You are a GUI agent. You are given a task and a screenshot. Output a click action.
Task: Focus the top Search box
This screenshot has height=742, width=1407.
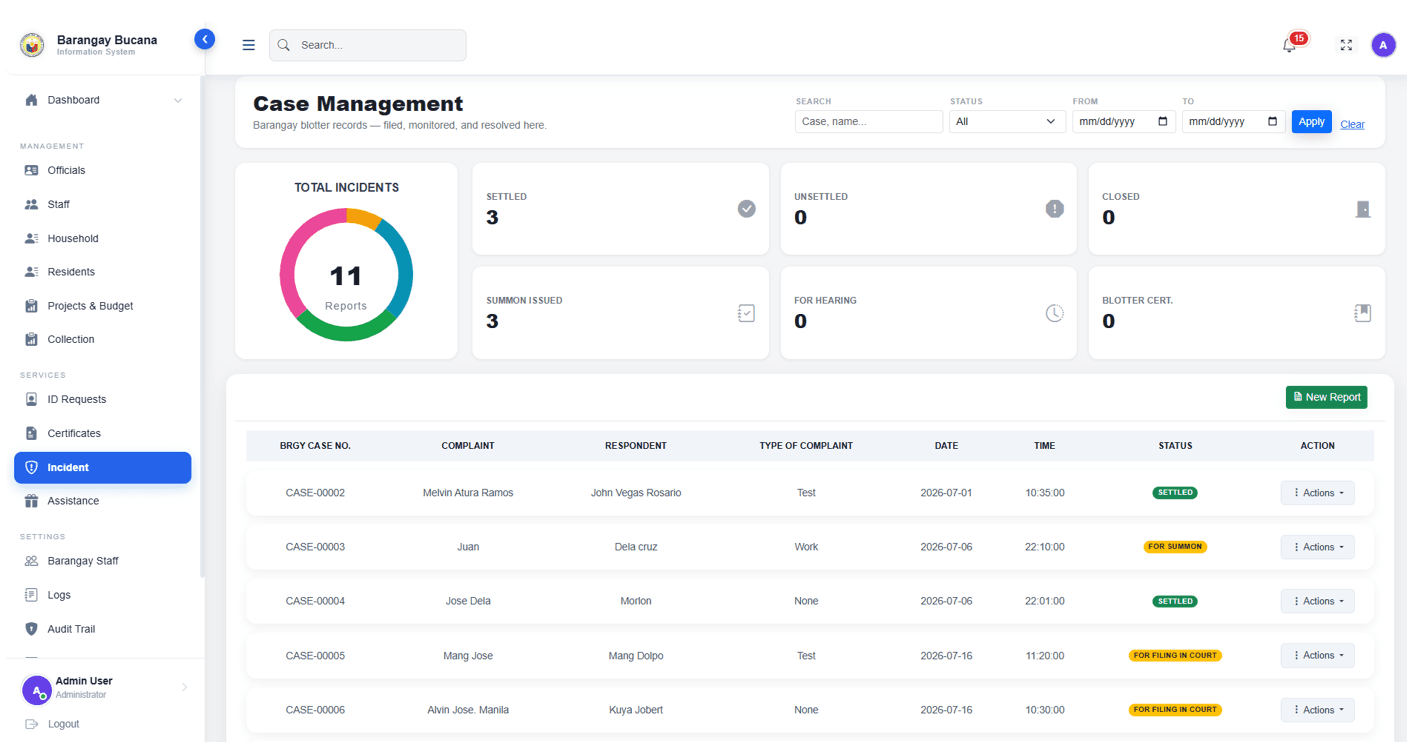tap(367, 45)
